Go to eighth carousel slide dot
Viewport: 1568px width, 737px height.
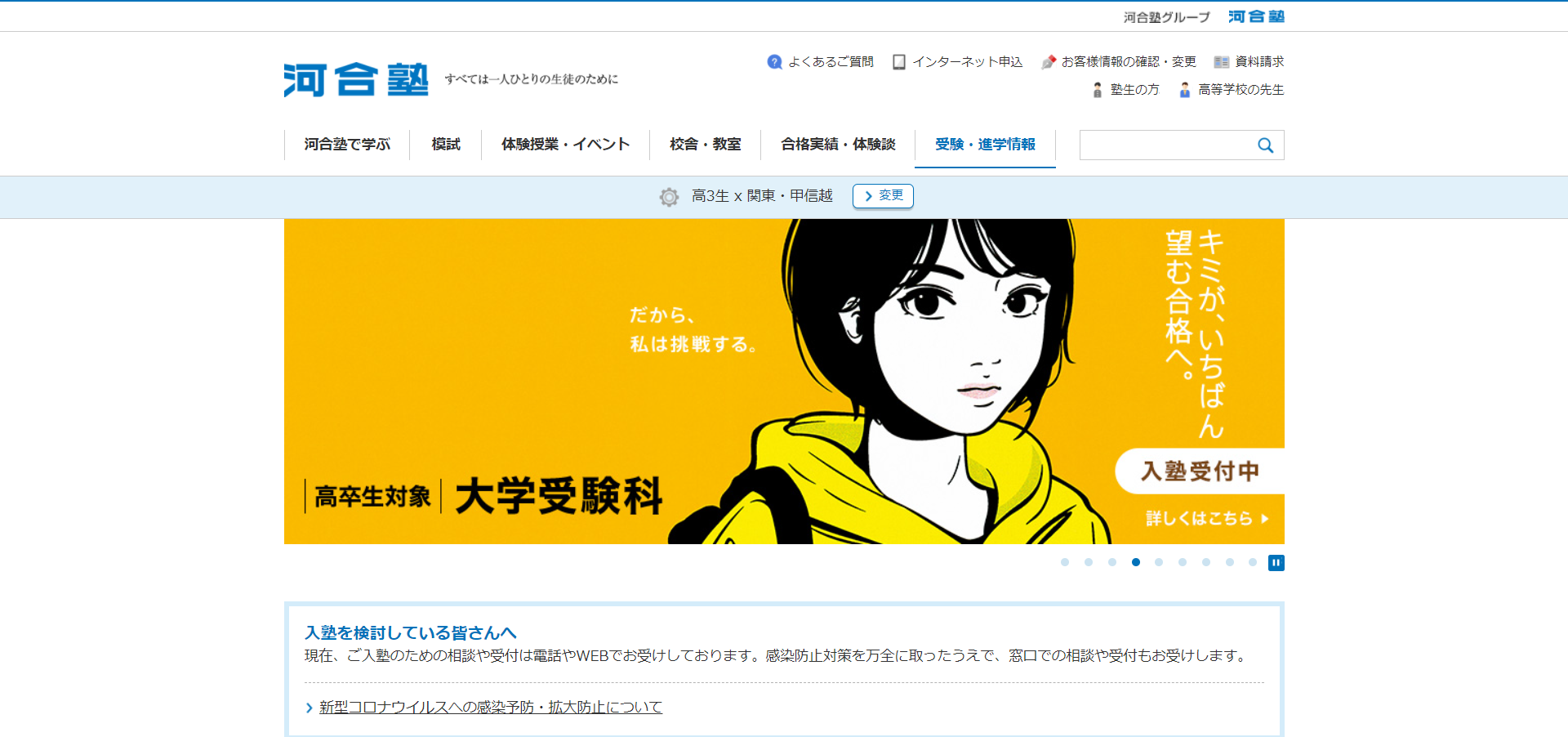[1230, 562]
